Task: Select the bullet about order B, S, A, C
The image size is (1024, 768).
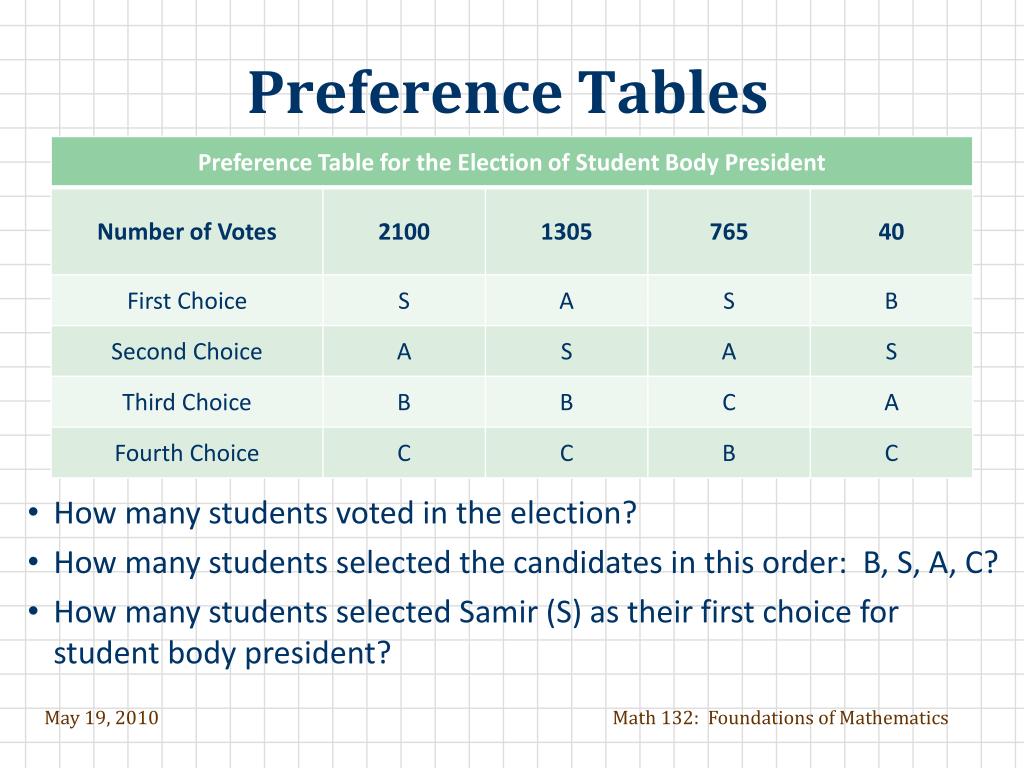Action: 525,563
